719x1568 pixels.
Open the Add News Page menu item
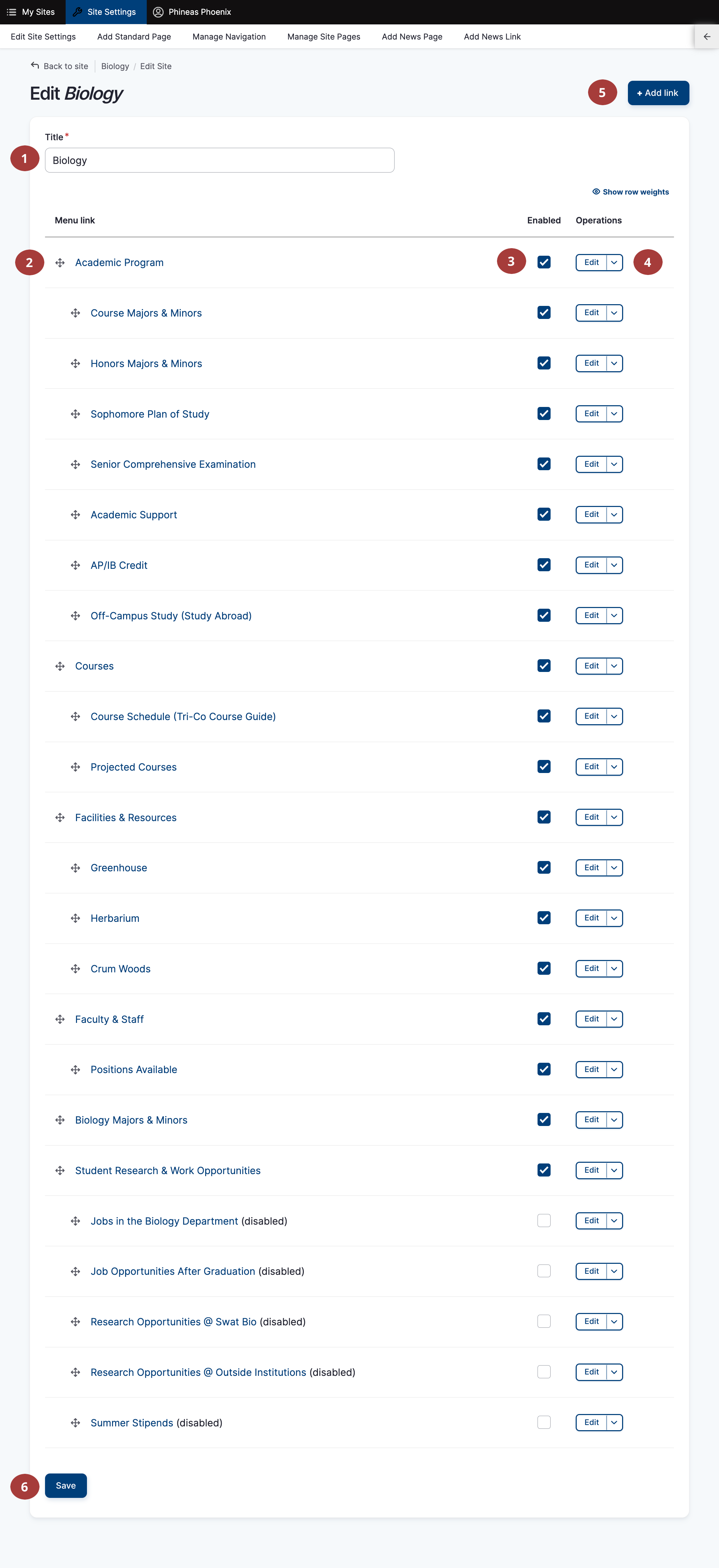click(x=411, y=36)
